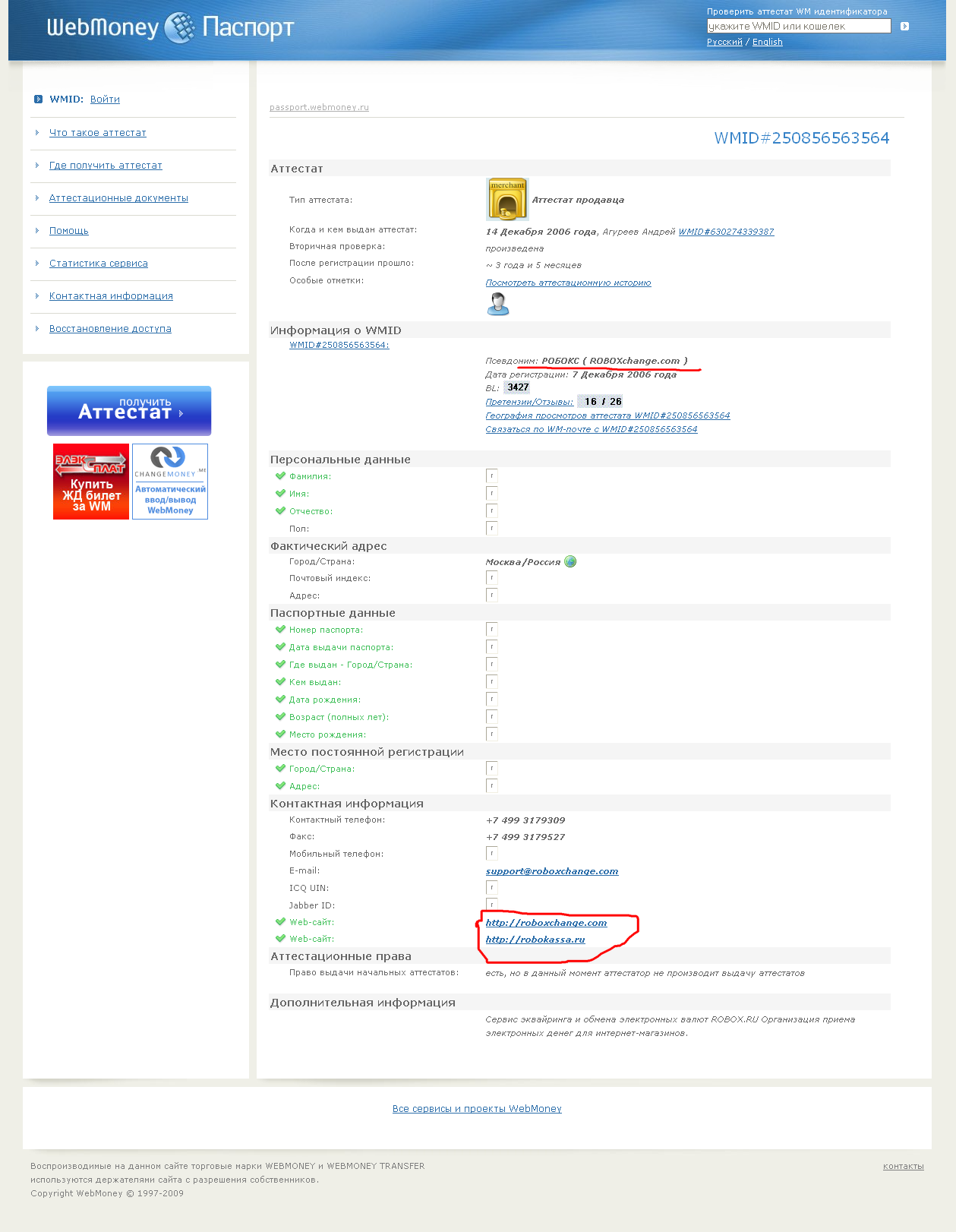The height and width of the screenshot is (1232, 956).
Task: Click registration date 7 Декабря 2006 года
Action: [x=624, y=374]
